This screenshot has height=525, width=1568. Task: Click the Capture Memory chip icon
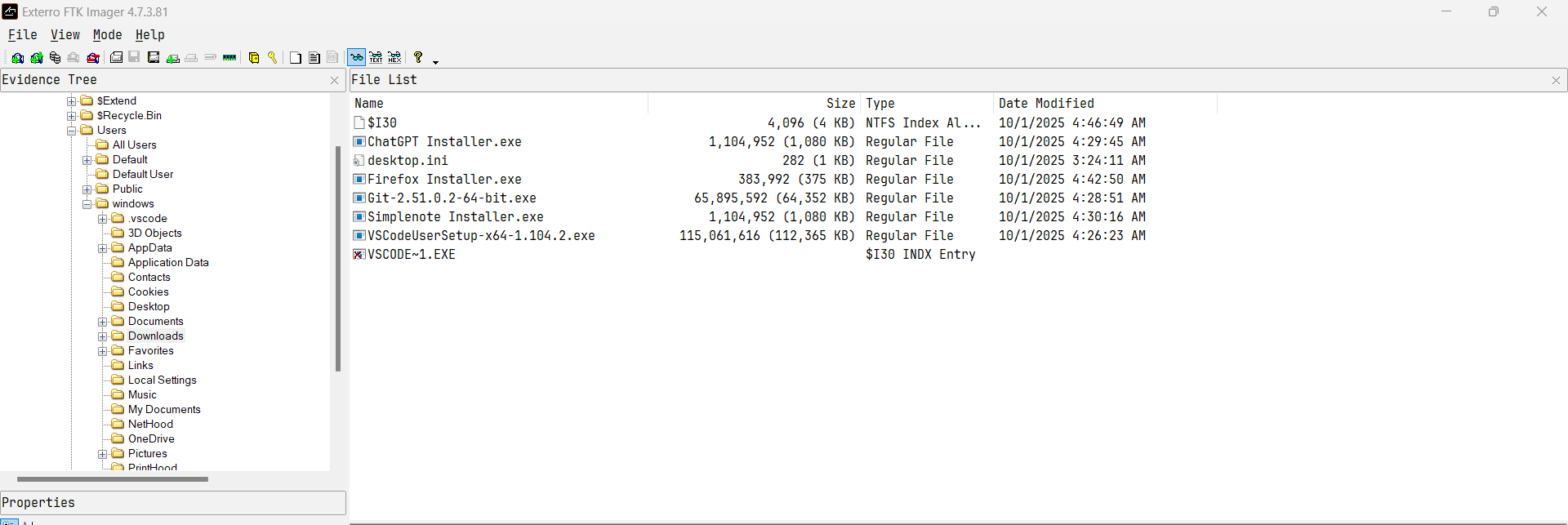pyautogui.click(x=229, y=58)
